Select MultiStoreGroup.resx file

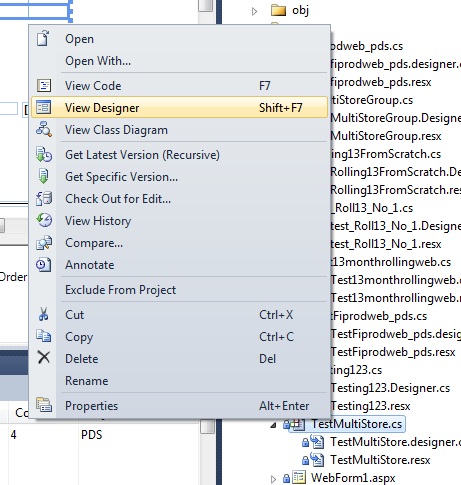click(x=386, y=136)
